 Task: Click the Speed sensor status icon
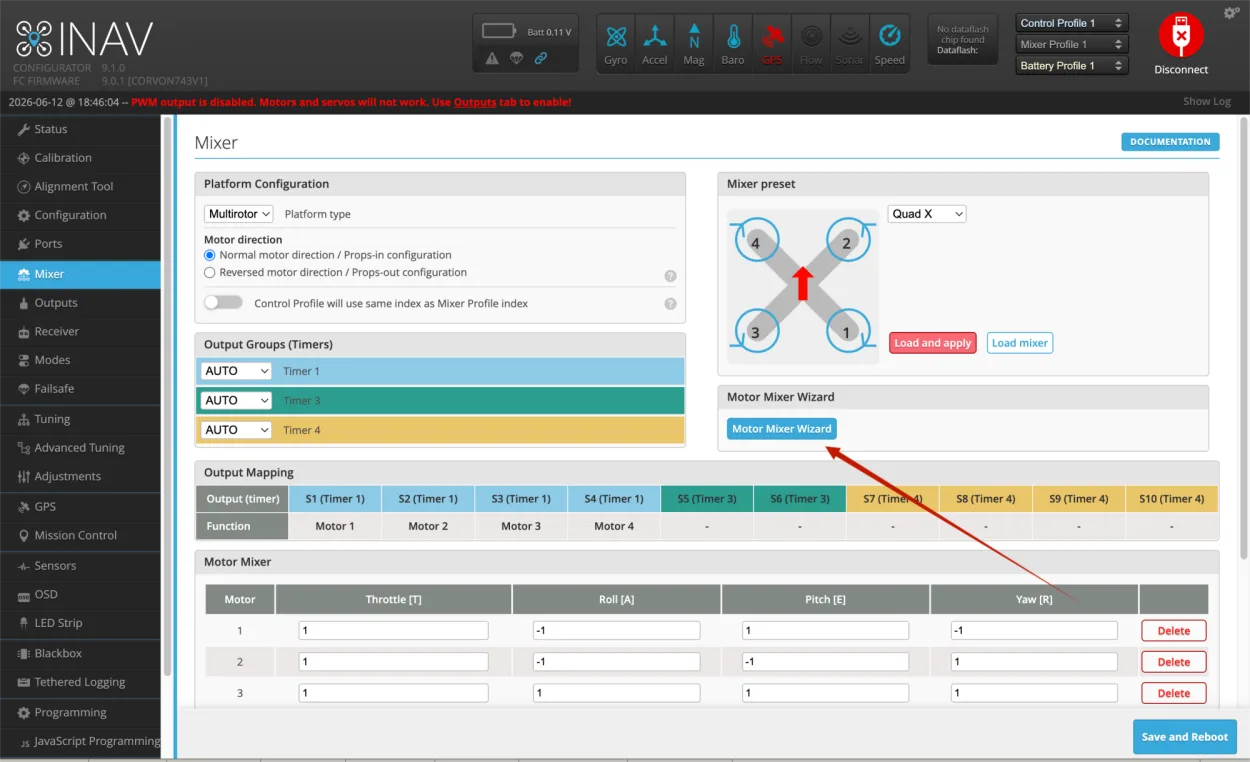pos(889,43)
